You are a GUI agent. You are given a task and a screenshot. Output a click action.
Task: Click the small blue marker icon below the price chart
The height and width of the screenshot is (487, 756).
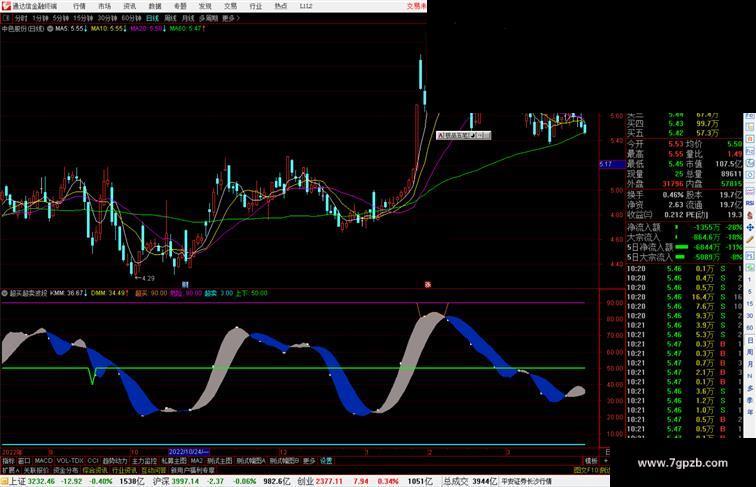(185, 284)
